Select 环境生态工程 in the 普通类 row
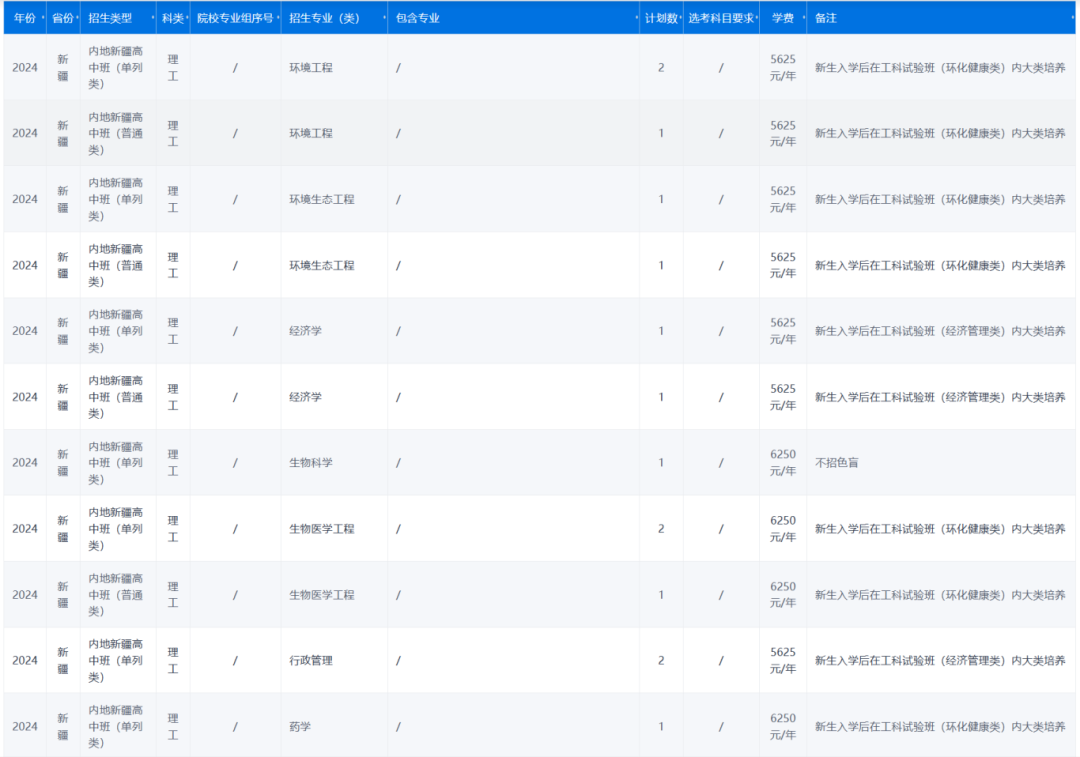The image size is (1080, 757). pos(322,265)
